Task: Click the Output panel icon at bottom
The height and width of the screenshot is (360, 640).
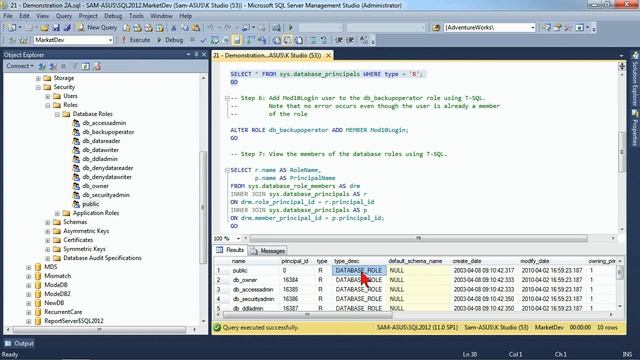Action: (x=8, y=343)
